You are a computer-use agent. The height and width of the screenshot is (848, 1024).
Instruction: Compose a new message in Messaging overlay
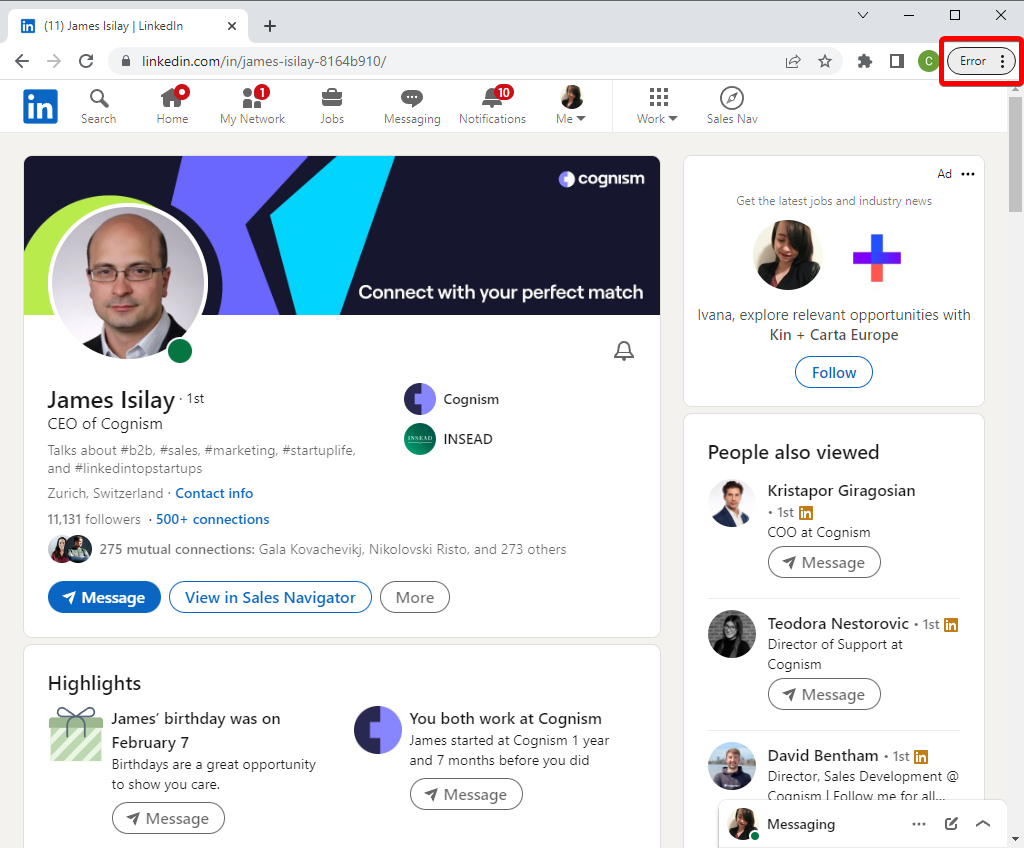[x=951, y=824]
